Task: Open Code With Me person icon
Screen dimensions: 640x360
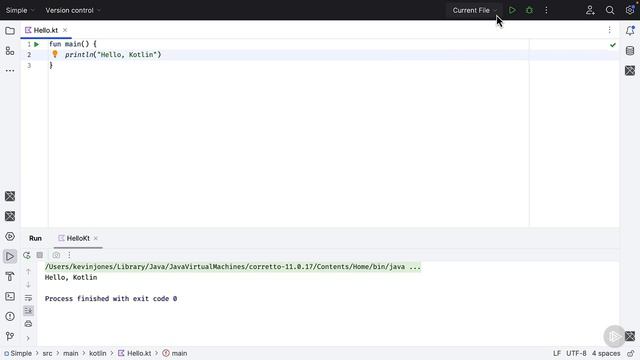Action: point(590,10)
